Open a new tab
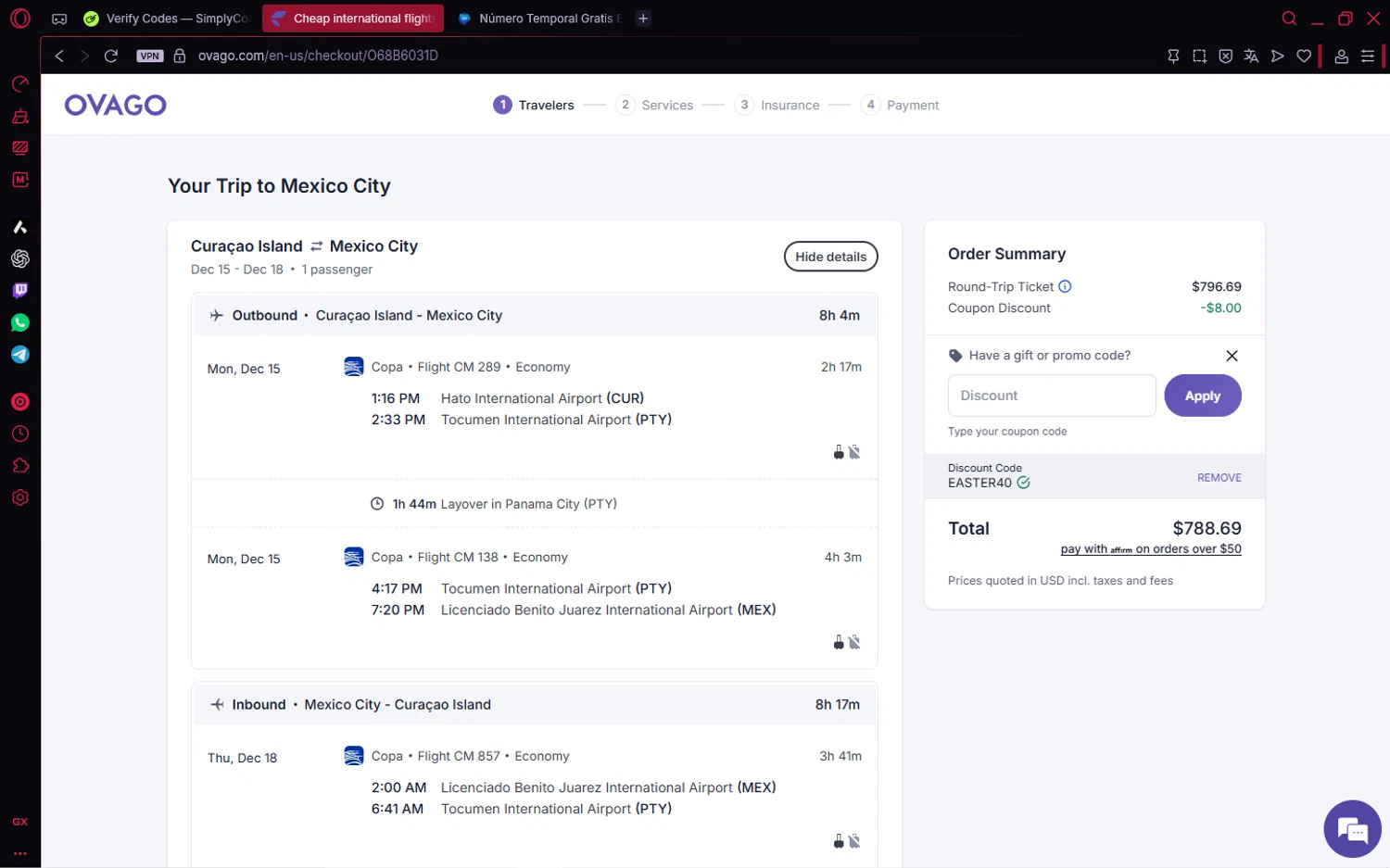1390x868 pixels. [x=643, y=19]
